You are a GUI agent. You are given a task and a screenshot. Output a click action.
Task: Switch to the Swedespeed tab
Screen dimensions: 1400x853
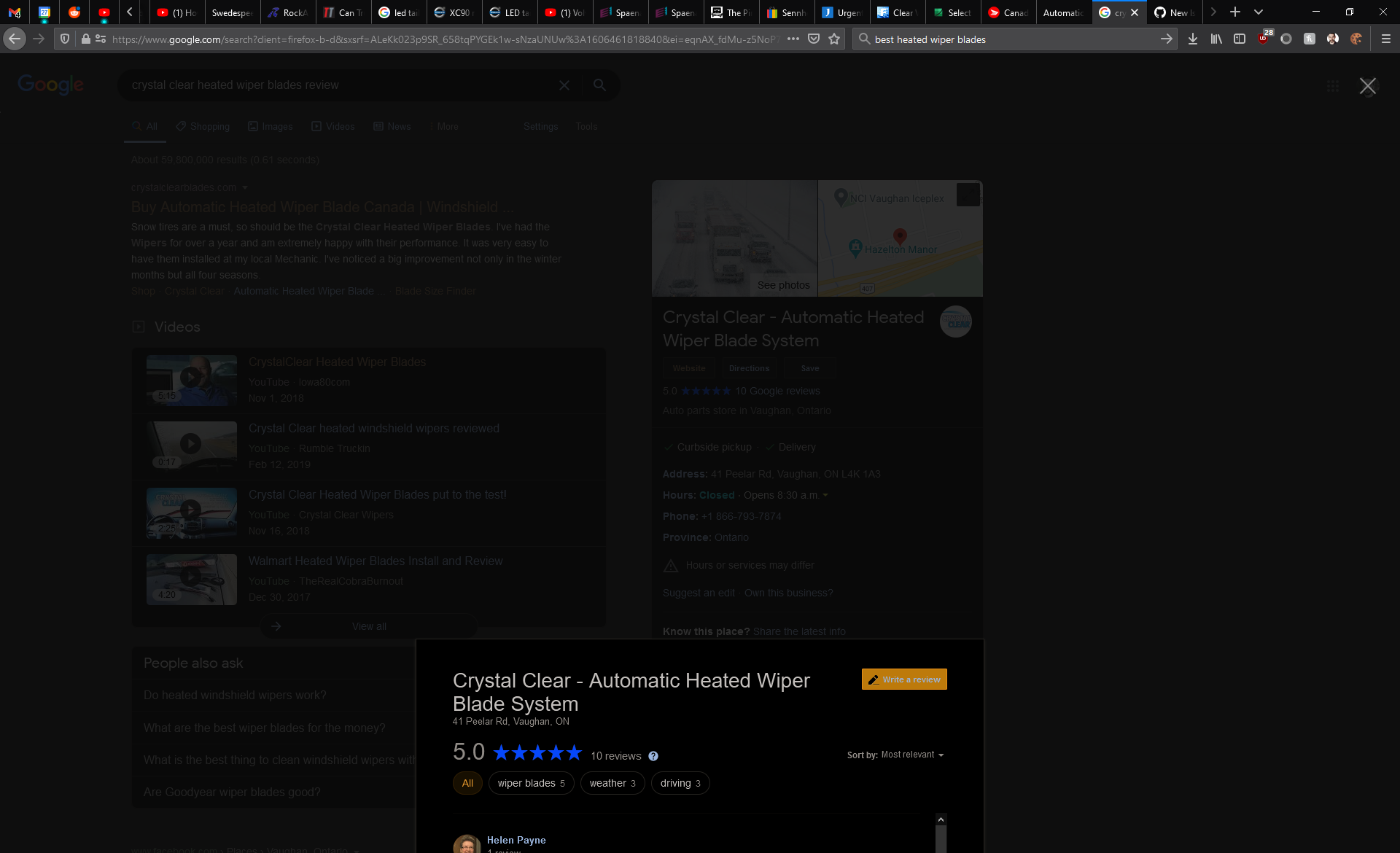[232, 12]
